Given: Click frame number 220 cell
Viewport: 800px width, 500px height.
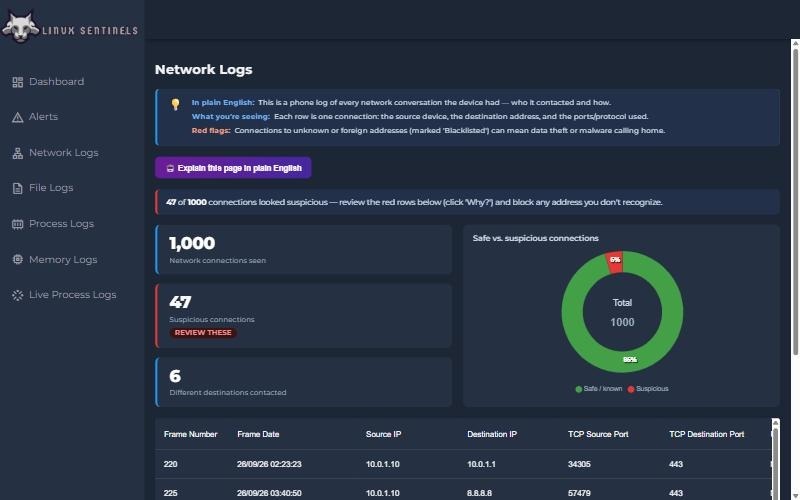Looking at the screenshot, I should tap(170, 464).
